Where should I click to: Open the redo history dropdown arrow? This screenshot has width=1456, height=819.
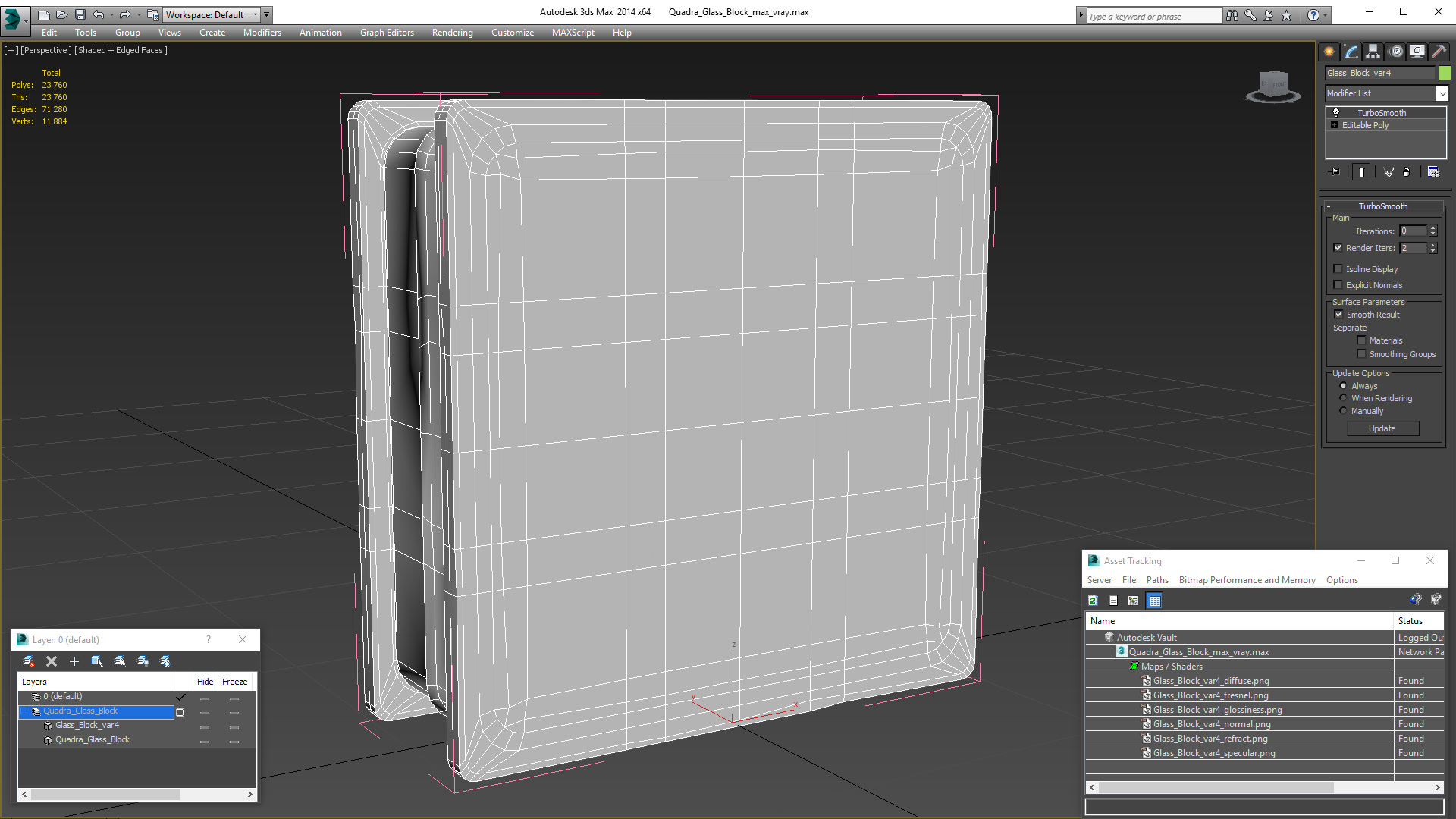click(x=138, y=14)
